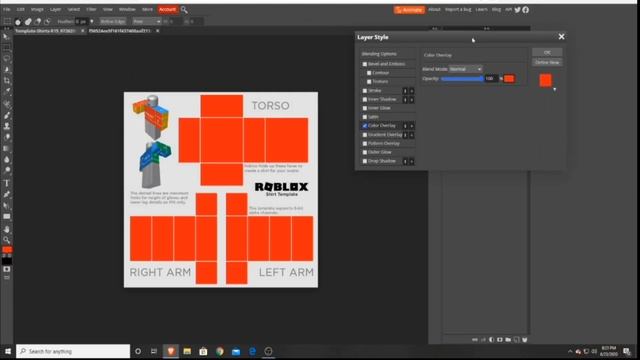
Task: Open the File menu
Action: coord(7,9)
